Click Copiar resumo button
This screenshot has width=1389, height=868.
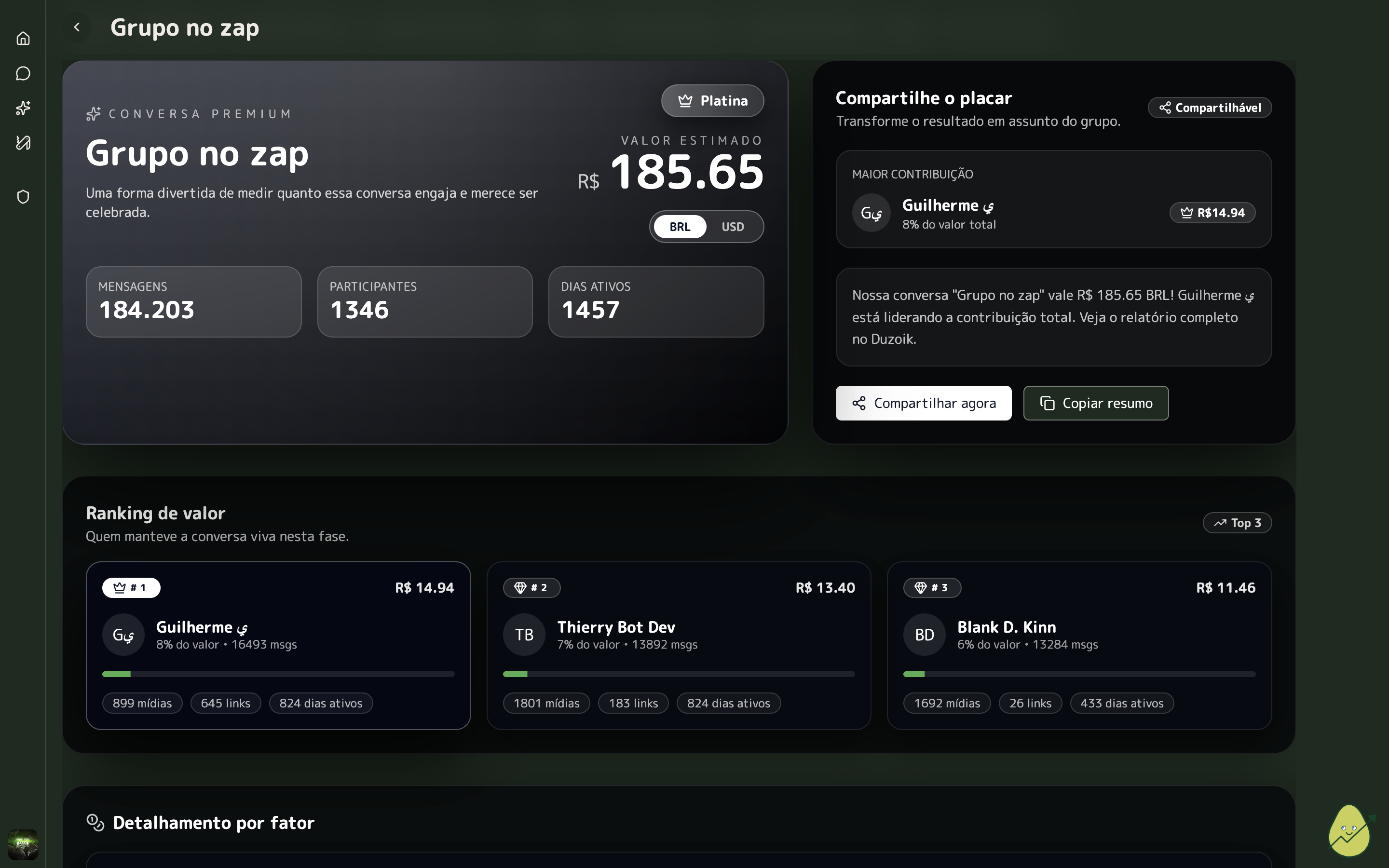(x=1095, y=403)
